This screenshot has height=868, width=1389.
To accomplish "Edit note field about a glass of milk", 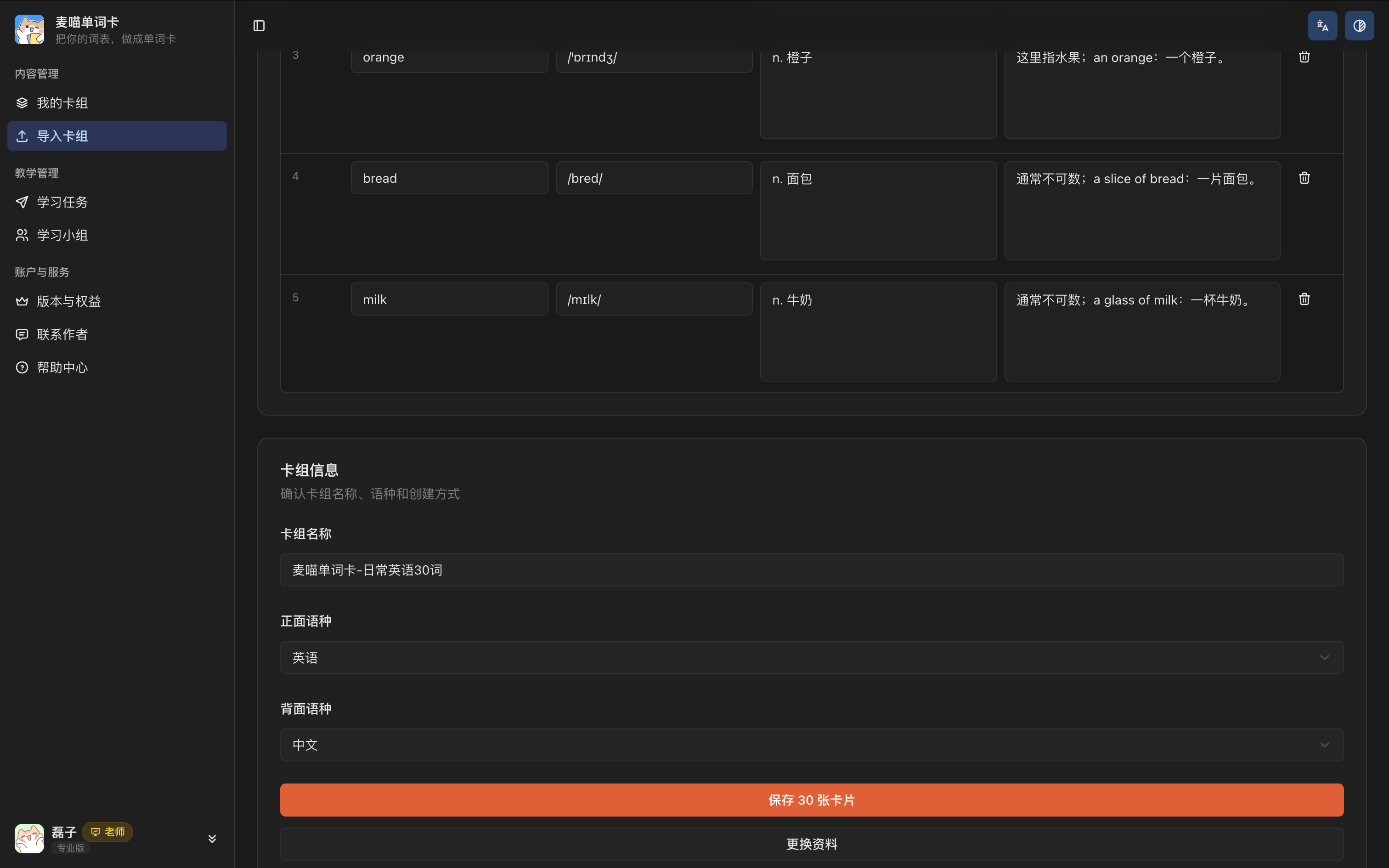I will coord(1142,332).
